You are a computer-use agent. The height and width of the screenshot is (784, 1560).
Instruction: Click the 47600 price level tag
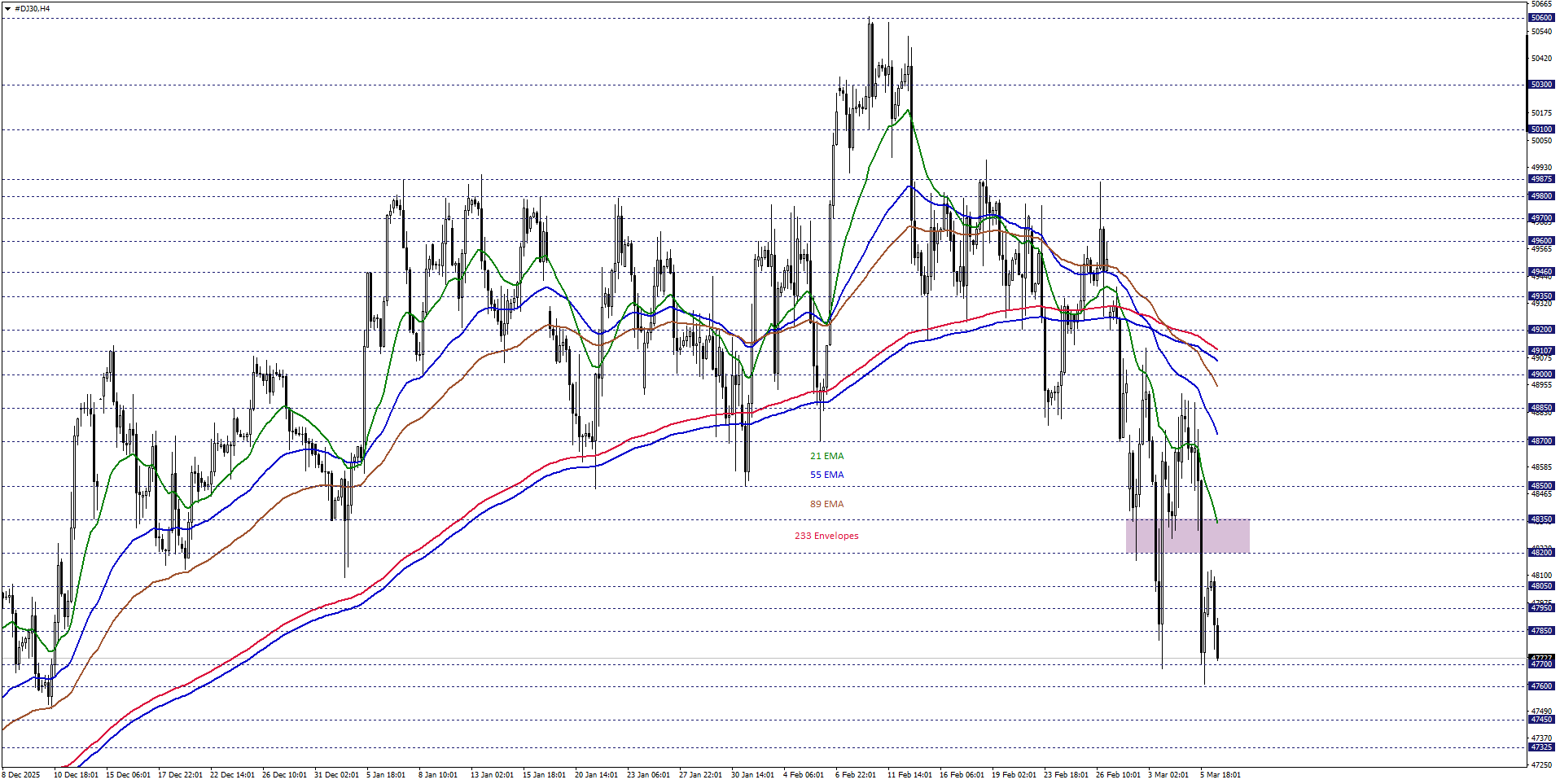1541,686
